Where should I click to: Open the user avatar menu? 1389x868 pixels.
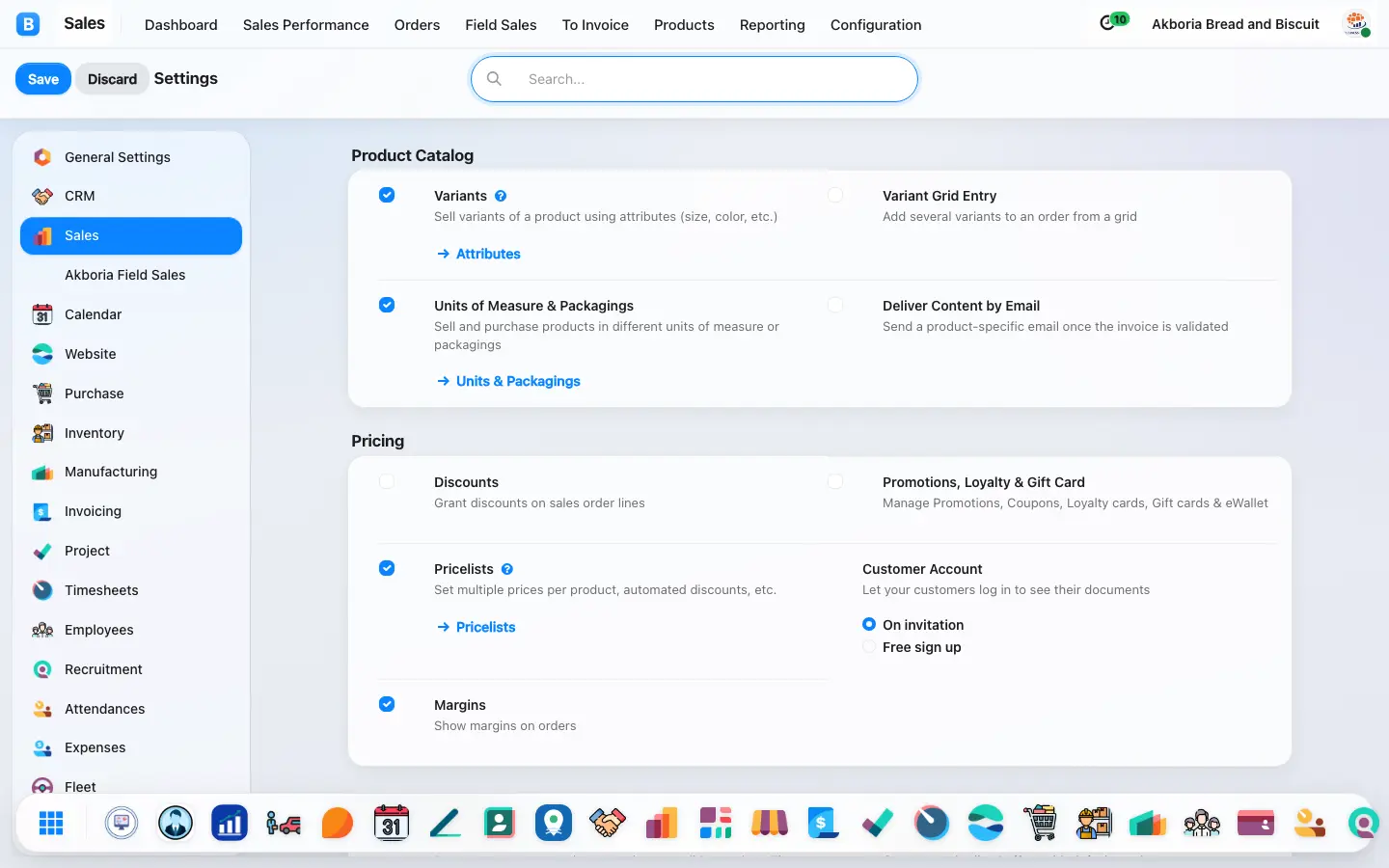pos(1357,24)
